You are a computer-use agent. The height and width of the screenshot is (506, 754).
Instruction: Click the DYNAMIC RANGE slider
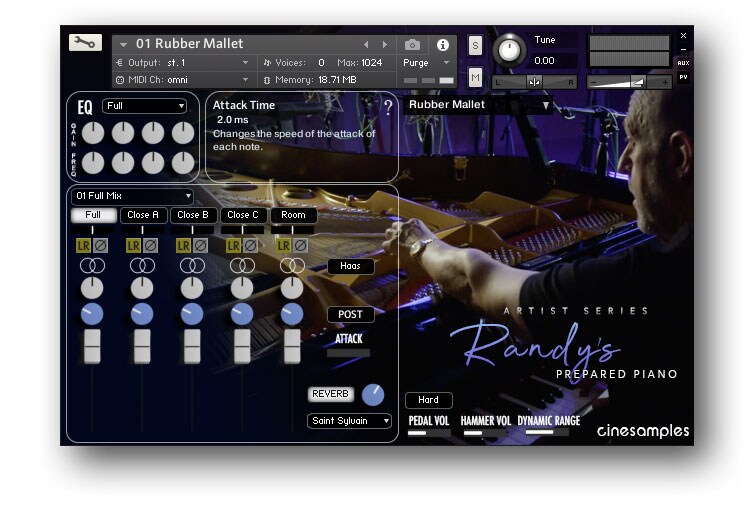click(x=548, y=432)
